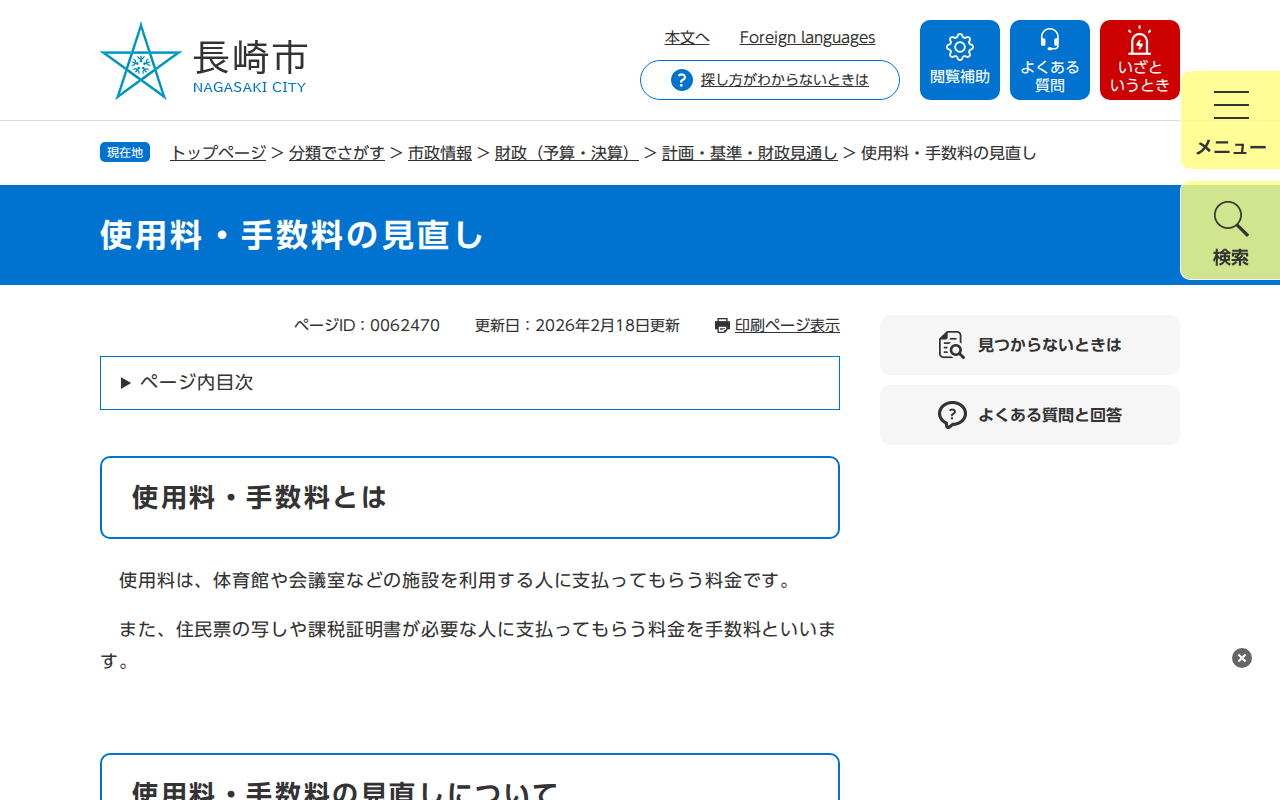The height and width of the screenshot is (800, 1280).
Task: Click the 長崎市 NAGASAKI CITY site name
Action: point(250,66)
